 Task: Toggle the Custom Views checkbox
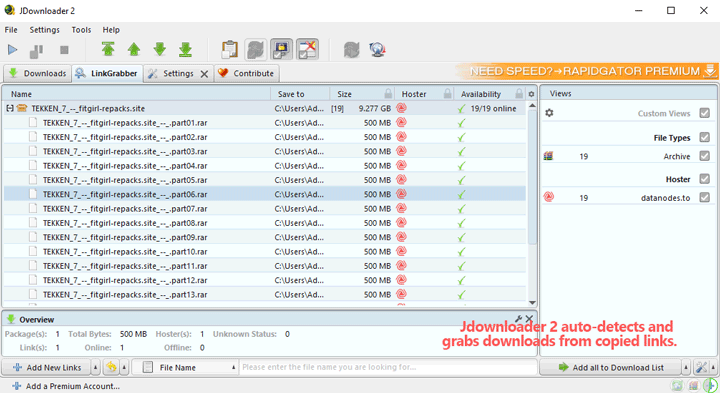704,113
